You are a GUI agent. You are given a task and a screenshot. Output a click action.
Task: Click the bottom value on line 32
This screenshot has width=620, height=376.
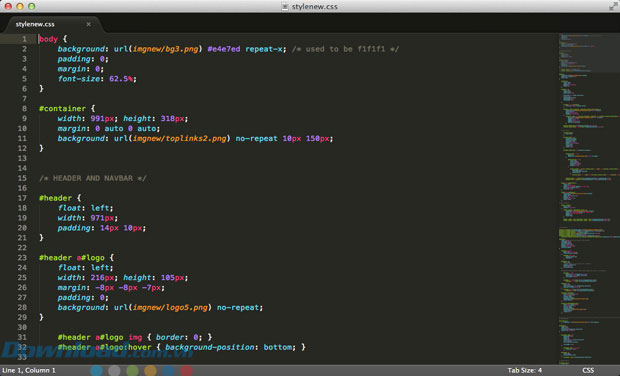tap(278, 347)
